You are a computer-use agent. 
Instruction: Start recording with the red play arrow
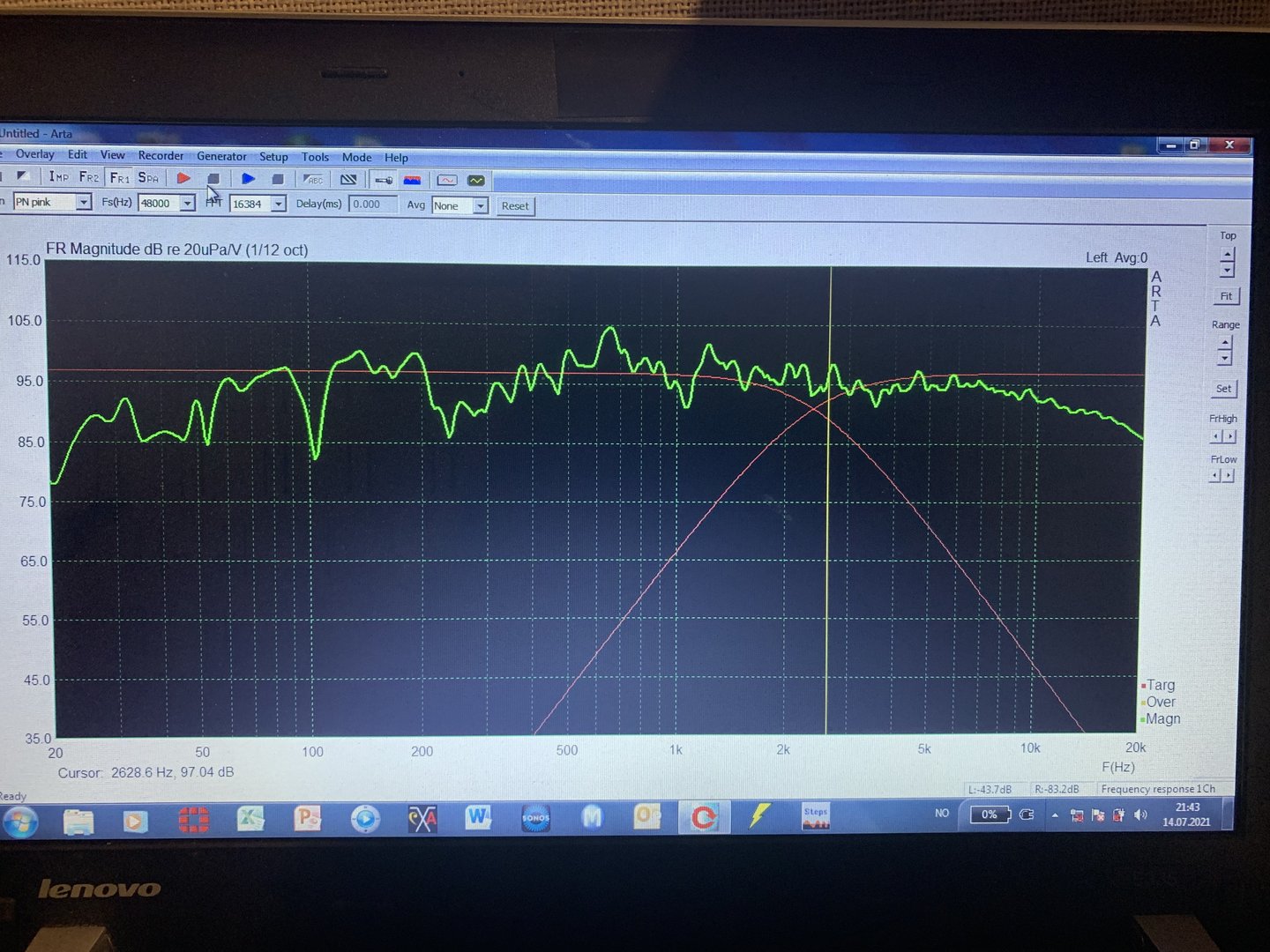[183, 178]
